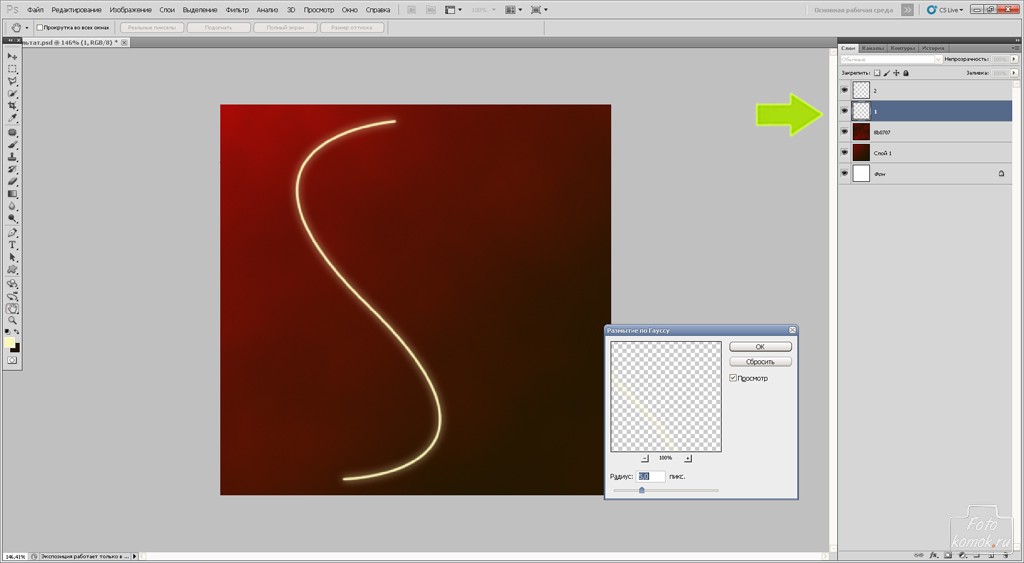
Task: Toggle visibility of the Фон layer
Action: [x=845, y=174]
